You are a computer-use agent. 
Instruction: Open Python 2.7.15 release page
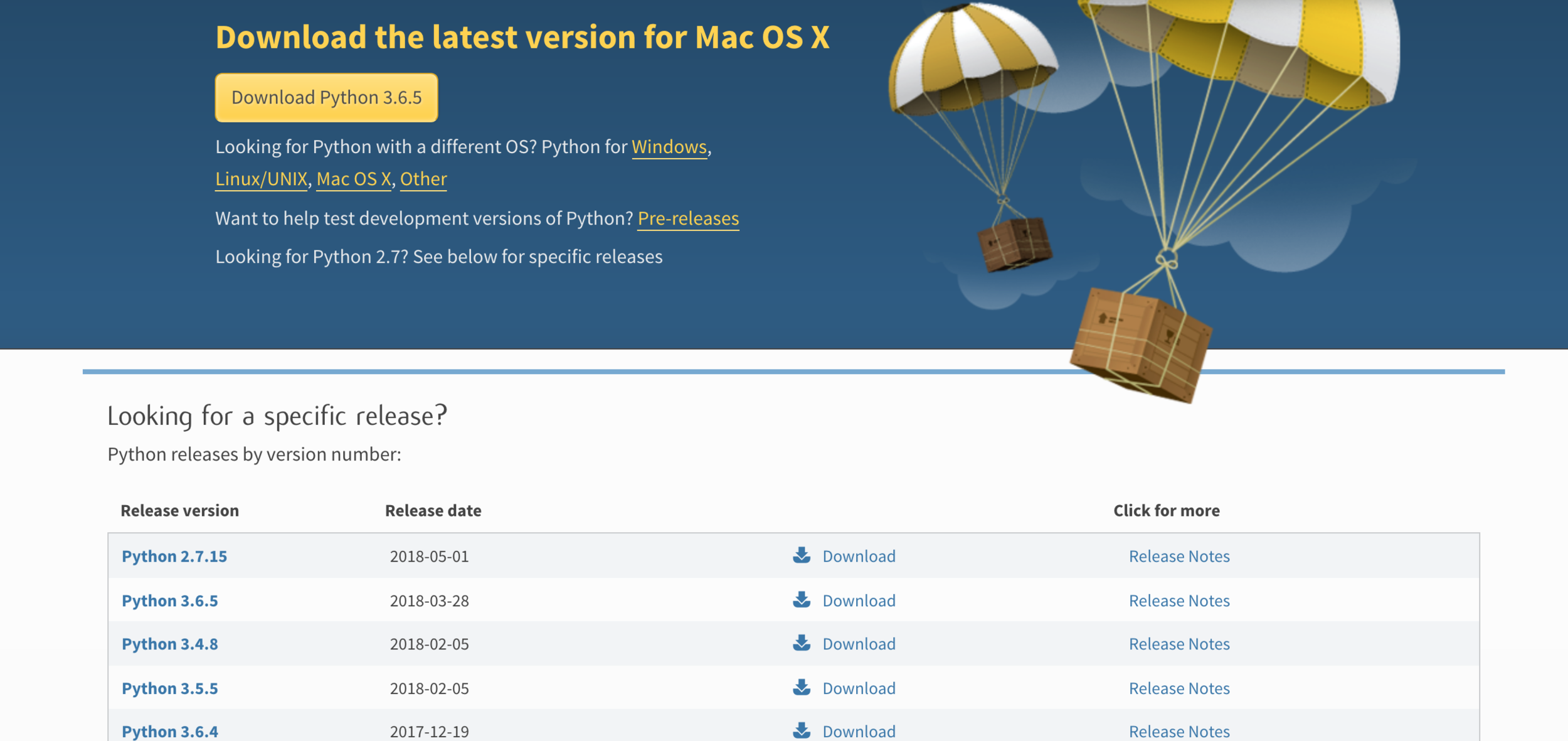174,557
